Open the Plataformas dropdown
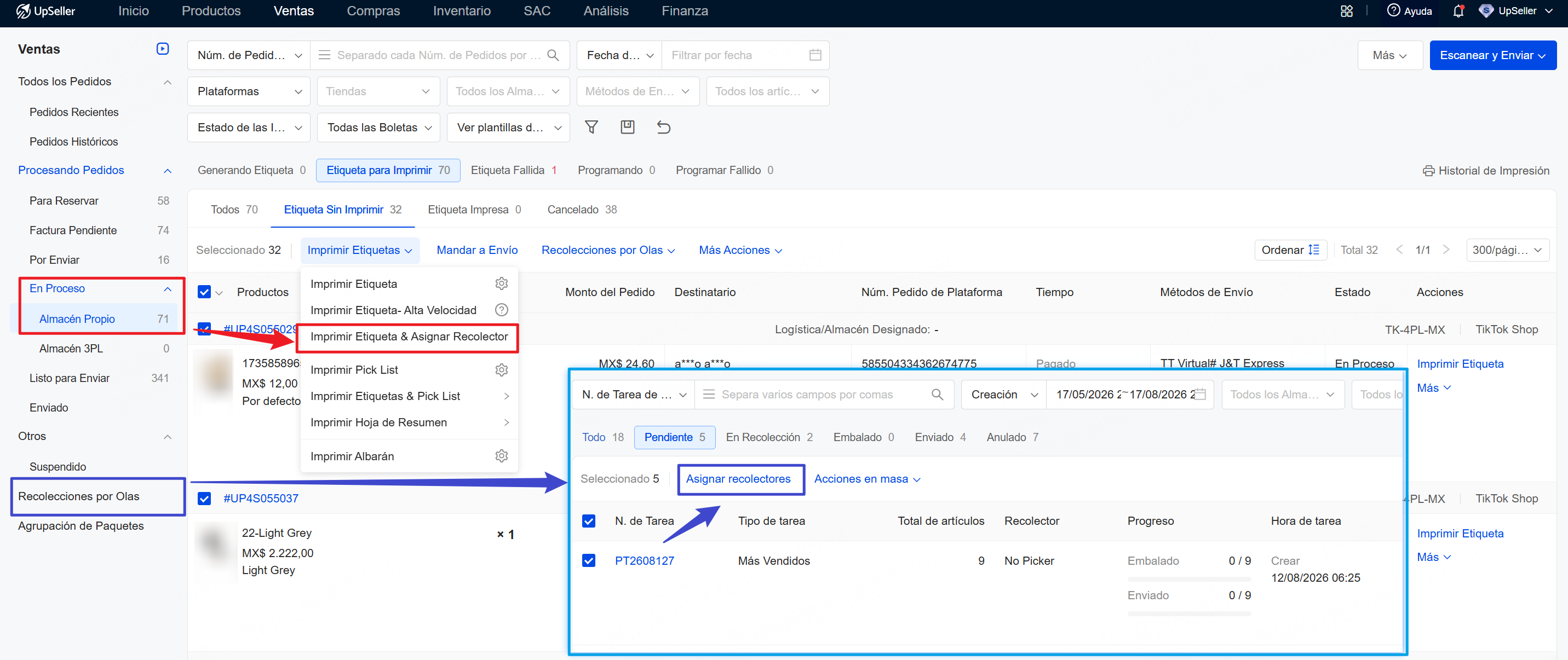 [249, 91]
